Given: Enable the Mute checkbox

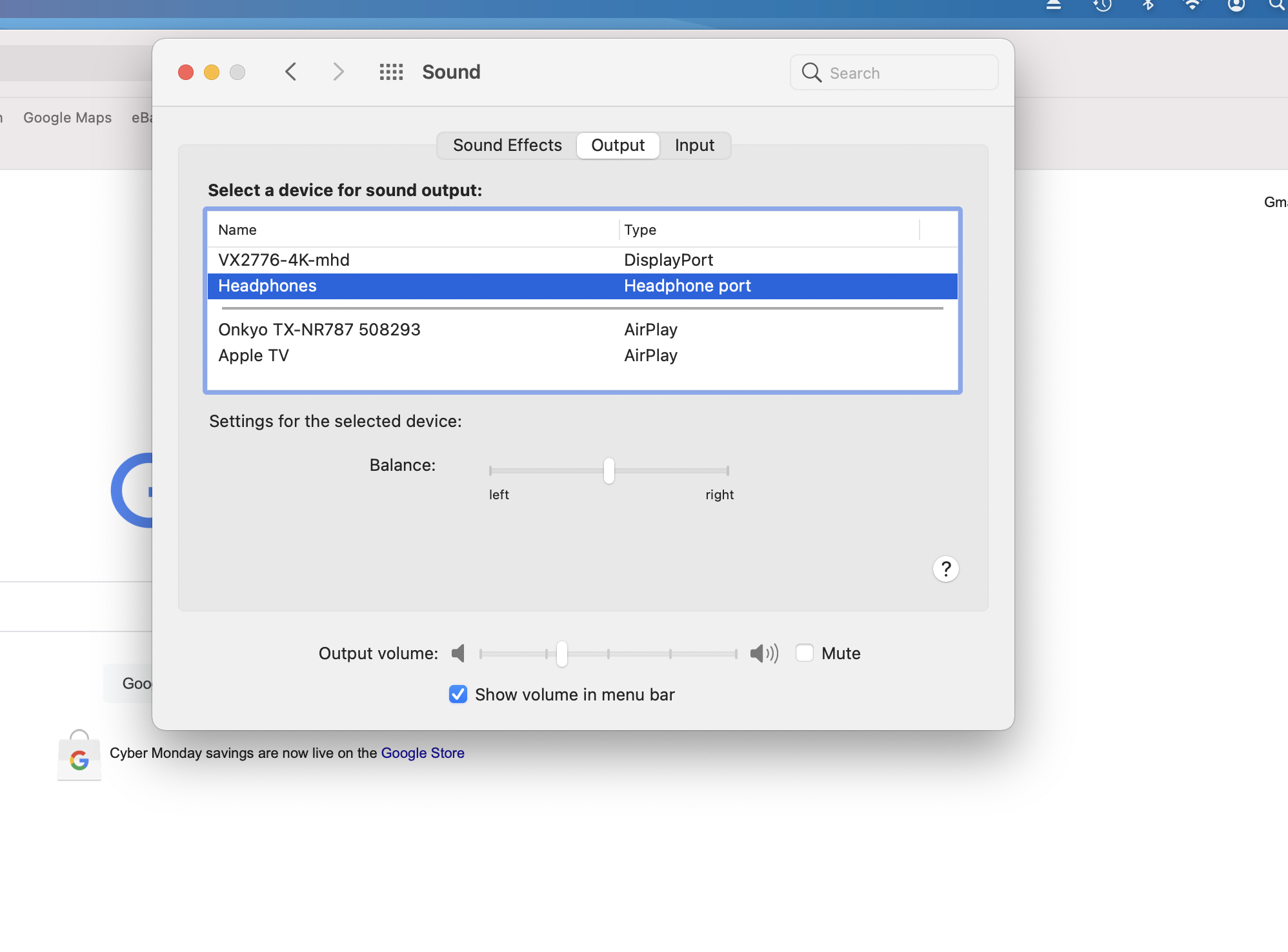Looking at the screenshot, I should [805, 653].
